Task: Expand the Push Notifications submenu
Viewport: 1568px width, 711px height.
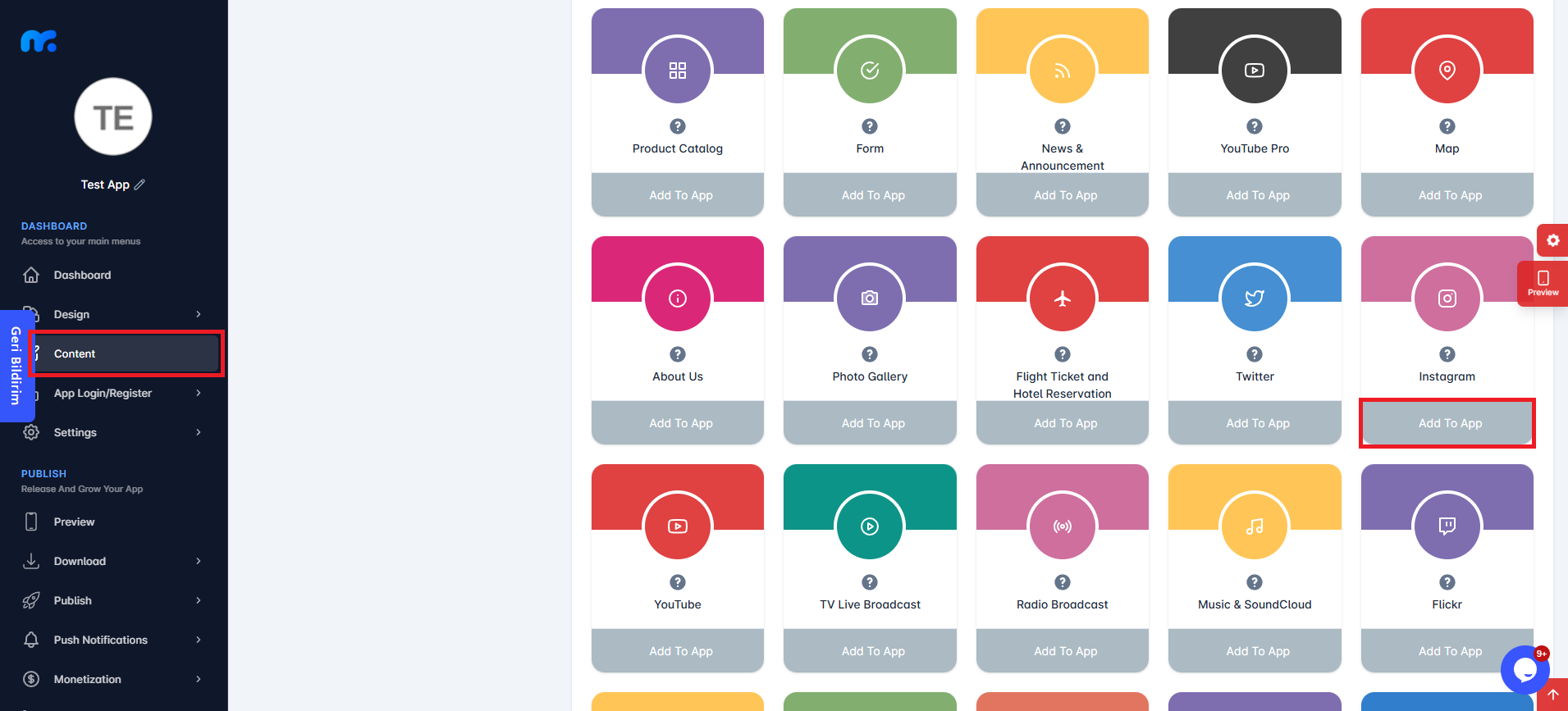Action: pyautogui.click(x=199, y=640)
